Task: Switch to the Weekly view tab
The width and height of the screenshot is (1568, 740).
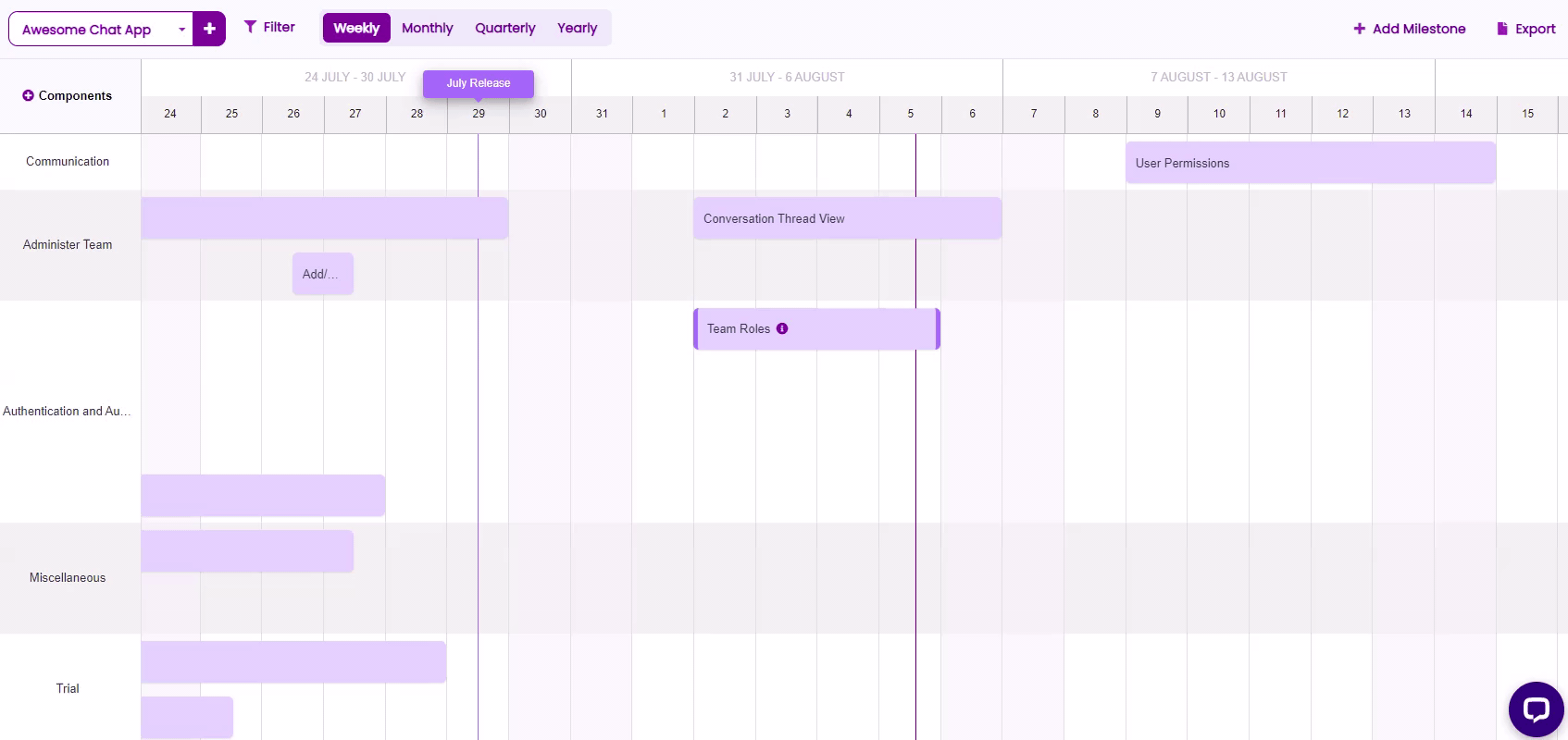Action: tap(356, 28)
